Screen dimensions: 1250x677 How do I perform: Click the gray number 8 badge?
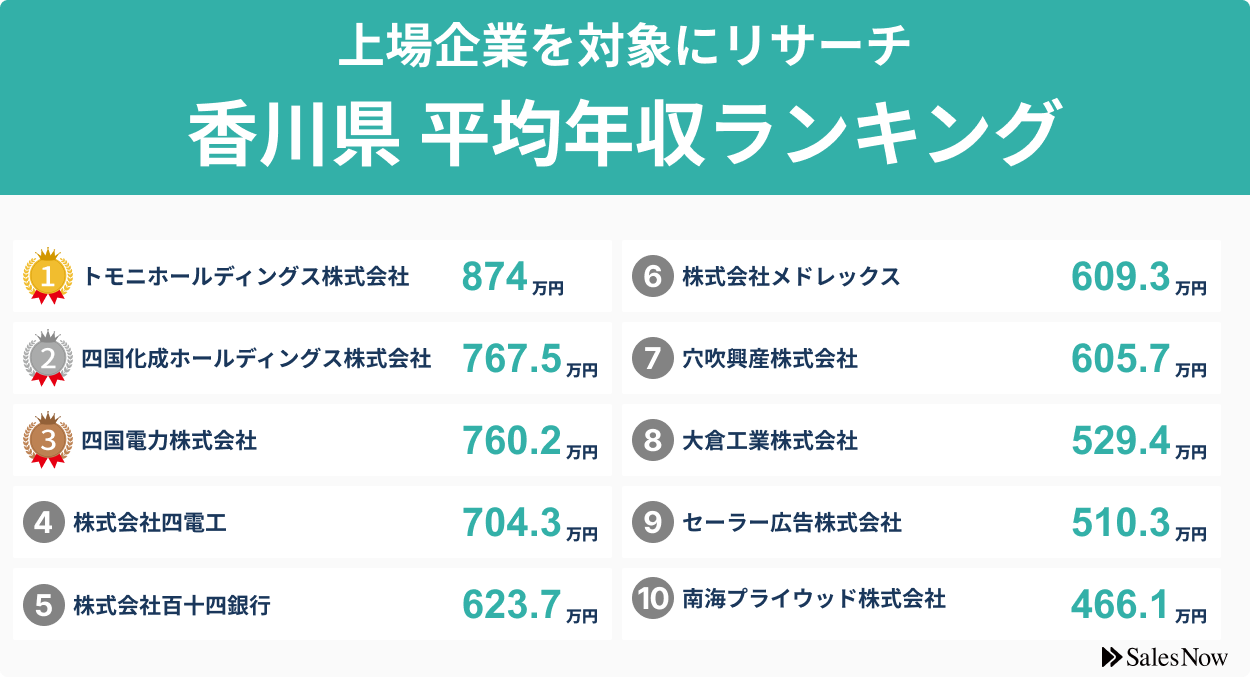[652, 440]
